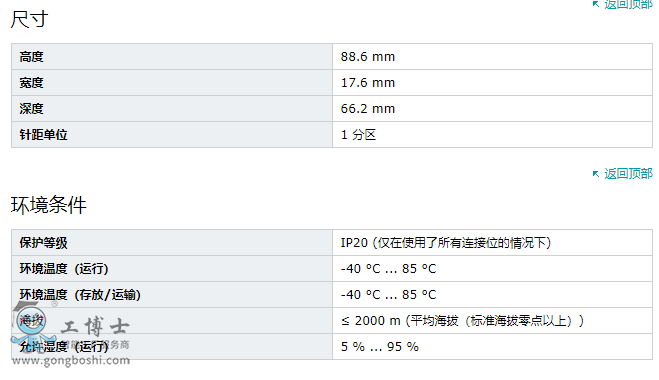This screenshot has width=659, height=380.
Task: Select the 66.2 mm depth value
Action: click(368, 109)
